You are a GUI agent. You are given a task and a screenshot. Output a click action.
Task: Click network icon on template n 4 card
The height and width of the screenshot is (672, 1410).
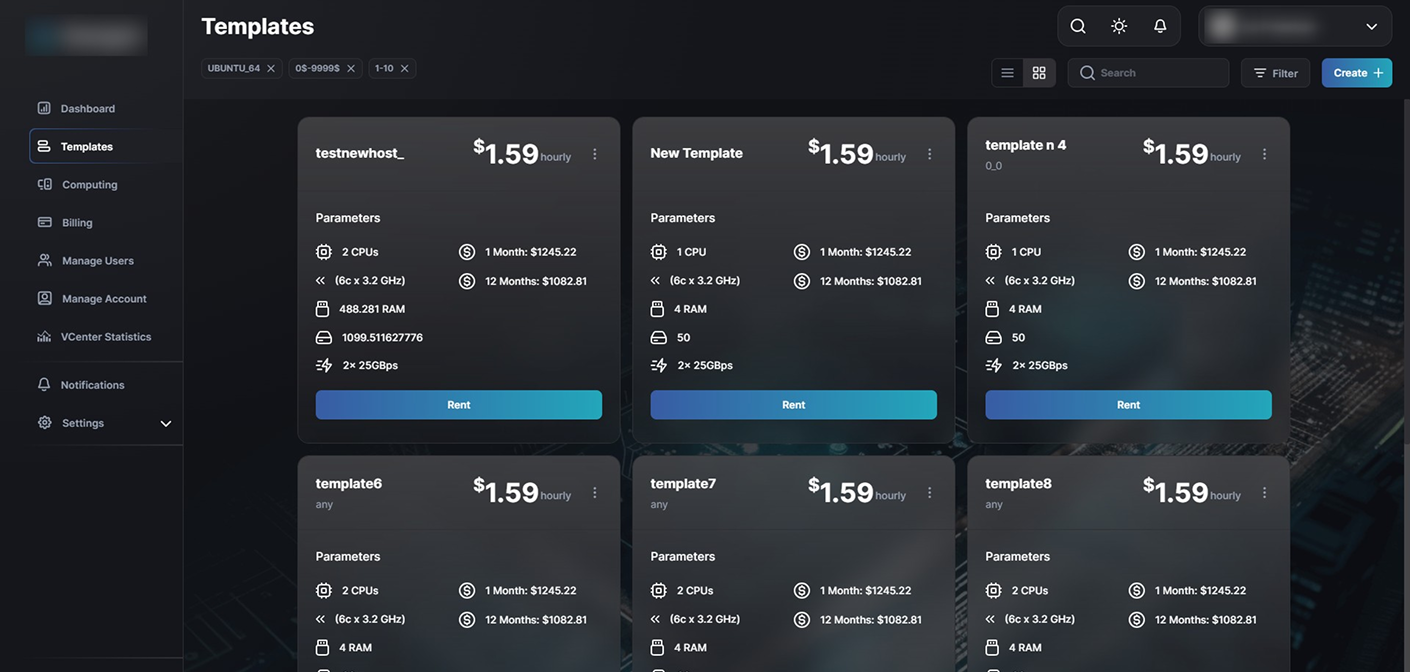coord(994,365)
